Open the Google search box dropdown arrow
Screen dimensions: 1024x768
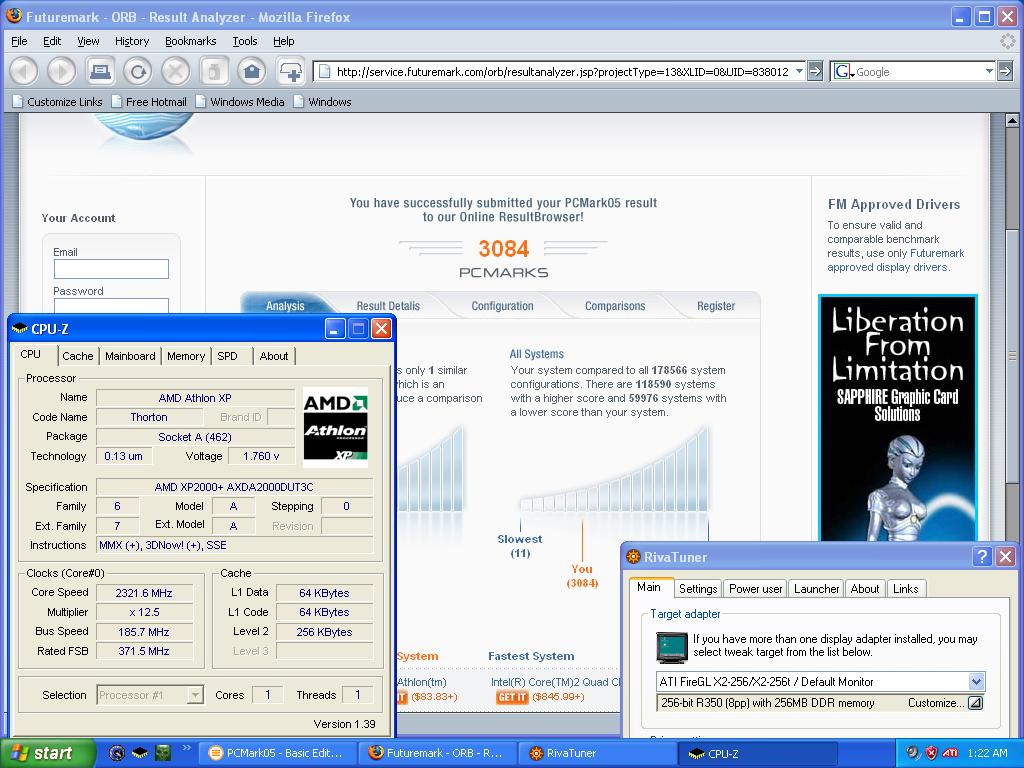click(x=989, y=71)
